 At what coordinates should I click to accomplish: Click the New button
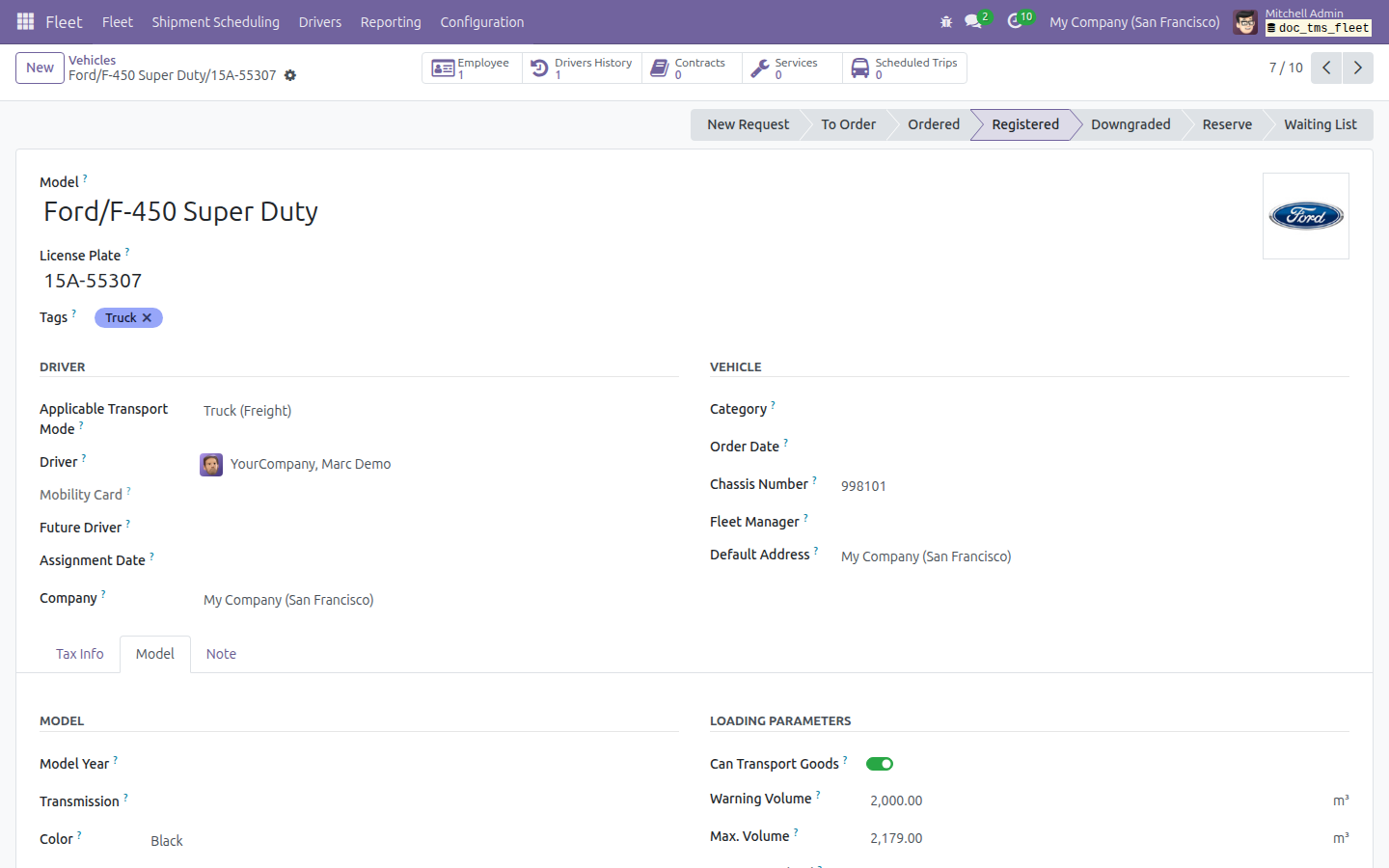tap(40, 68)
